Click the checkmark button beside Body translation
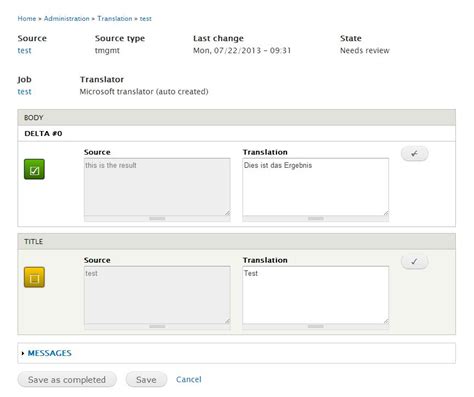 [414, 154]
